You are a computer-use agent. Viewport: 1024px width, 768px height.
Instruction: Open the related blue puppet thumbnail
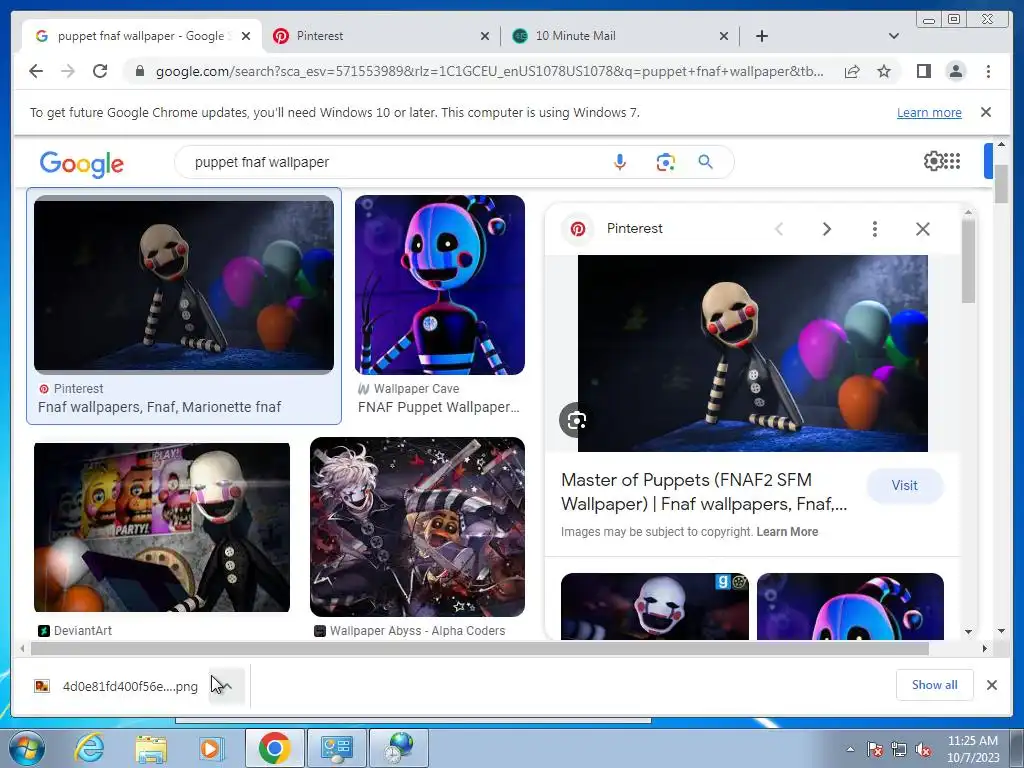point(850,606)
